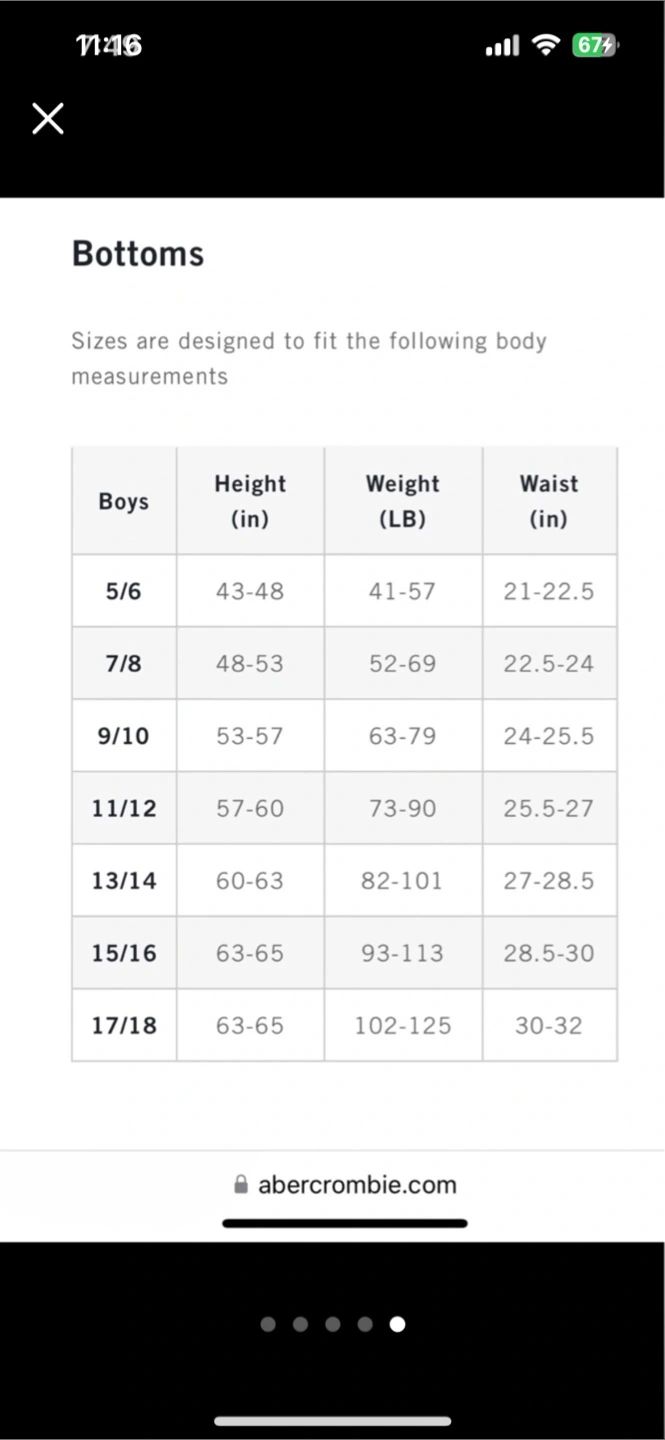Select the 11/12 size row label
The width and height of the screenshot is (665, 1440).
(124, 808)
